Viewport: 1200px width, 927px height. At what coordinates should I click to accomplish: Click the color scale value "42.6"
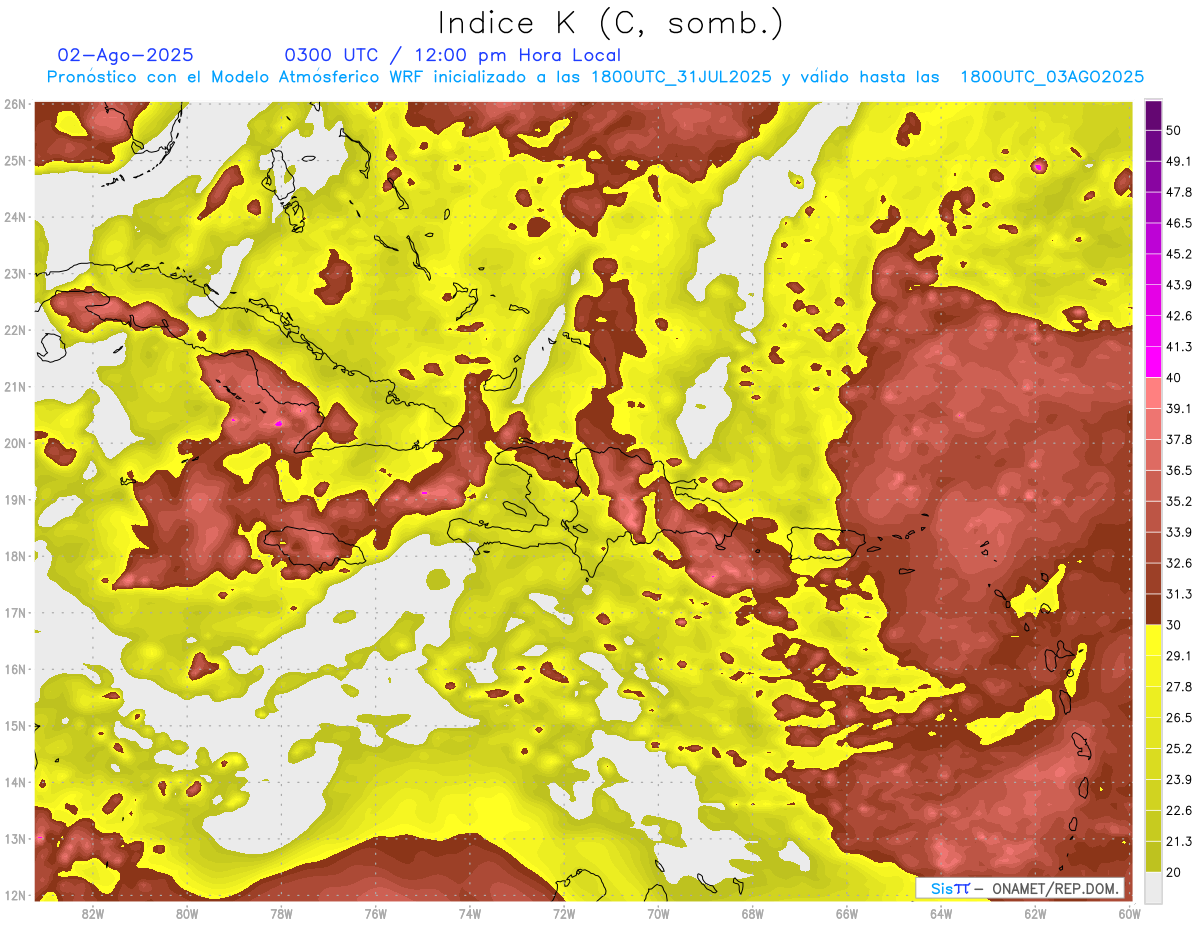click(1179, 316)
